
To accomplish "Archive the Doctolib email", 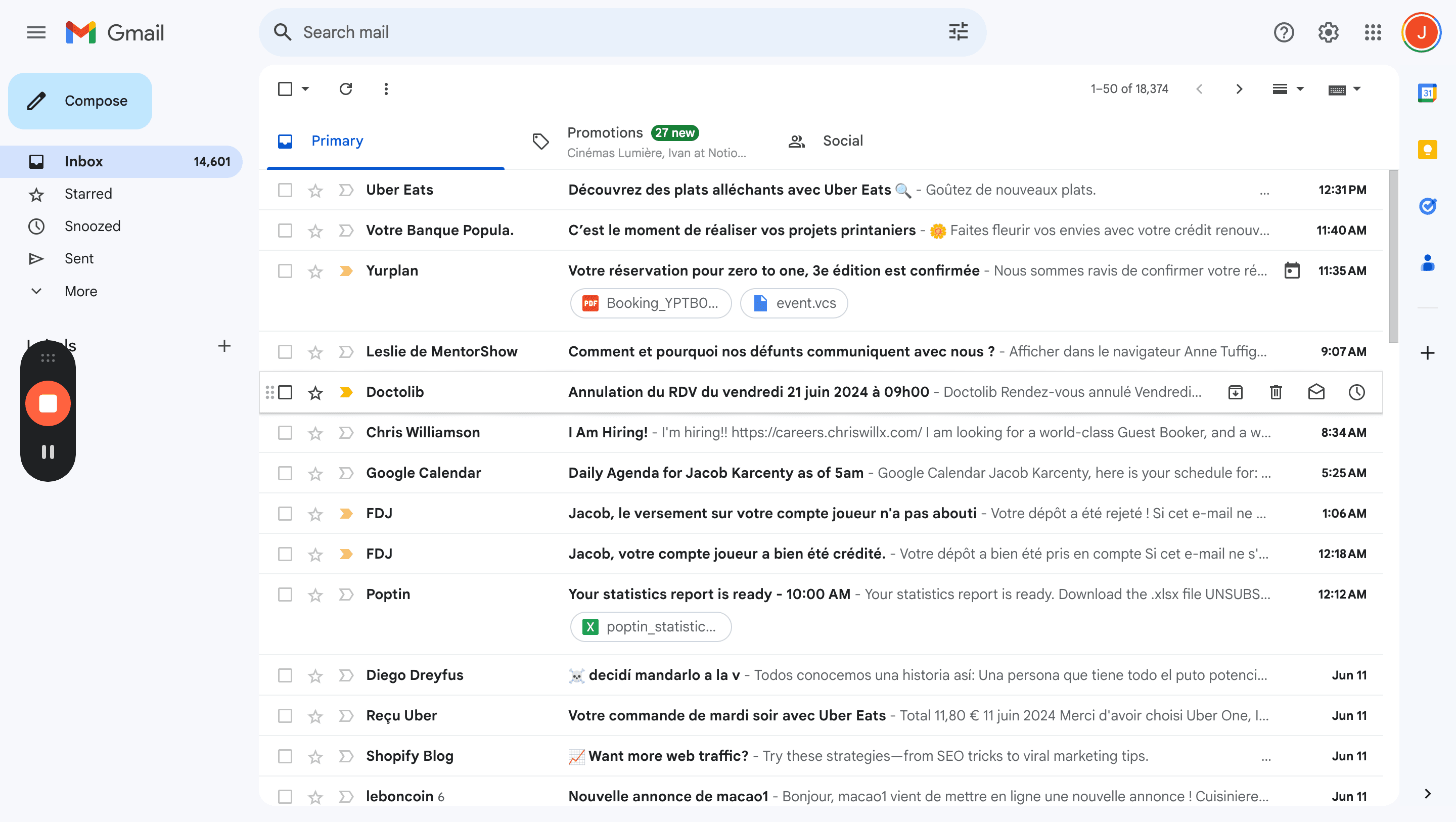I will point(1236,392).
